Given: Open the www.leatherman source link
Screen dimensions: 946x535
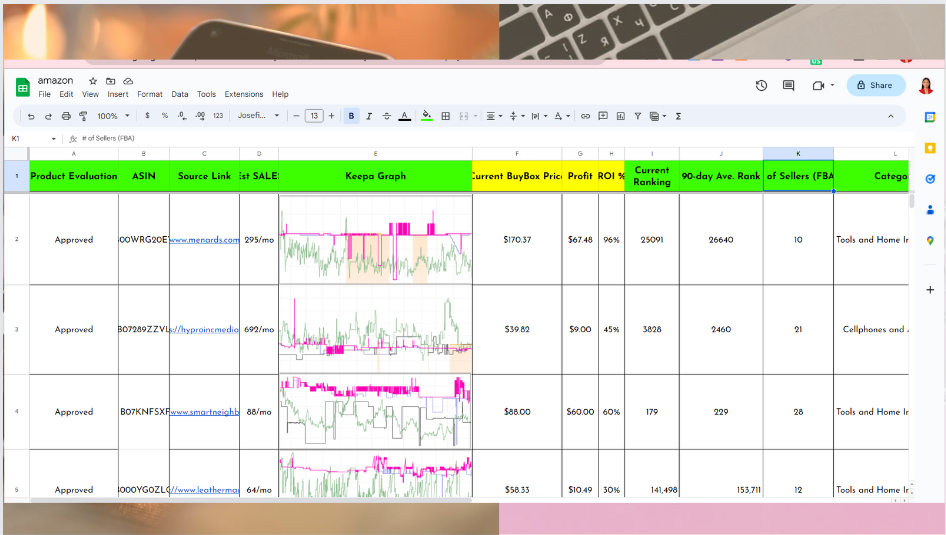Looking at the screenshot, I should 205,490.
